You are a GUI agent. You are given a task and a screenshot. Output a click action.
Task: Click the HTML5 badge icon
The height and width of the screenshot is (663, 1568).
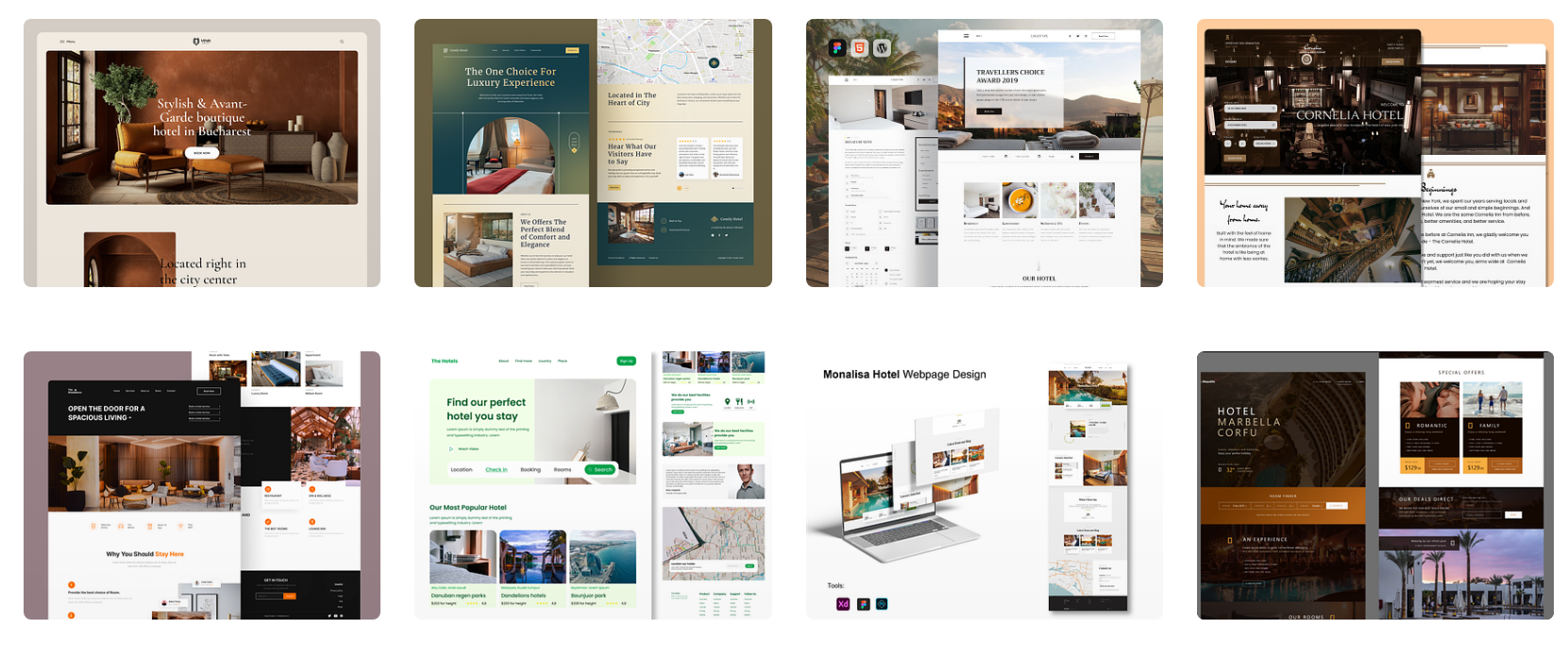pyautogui.click(x=859, y=48)
